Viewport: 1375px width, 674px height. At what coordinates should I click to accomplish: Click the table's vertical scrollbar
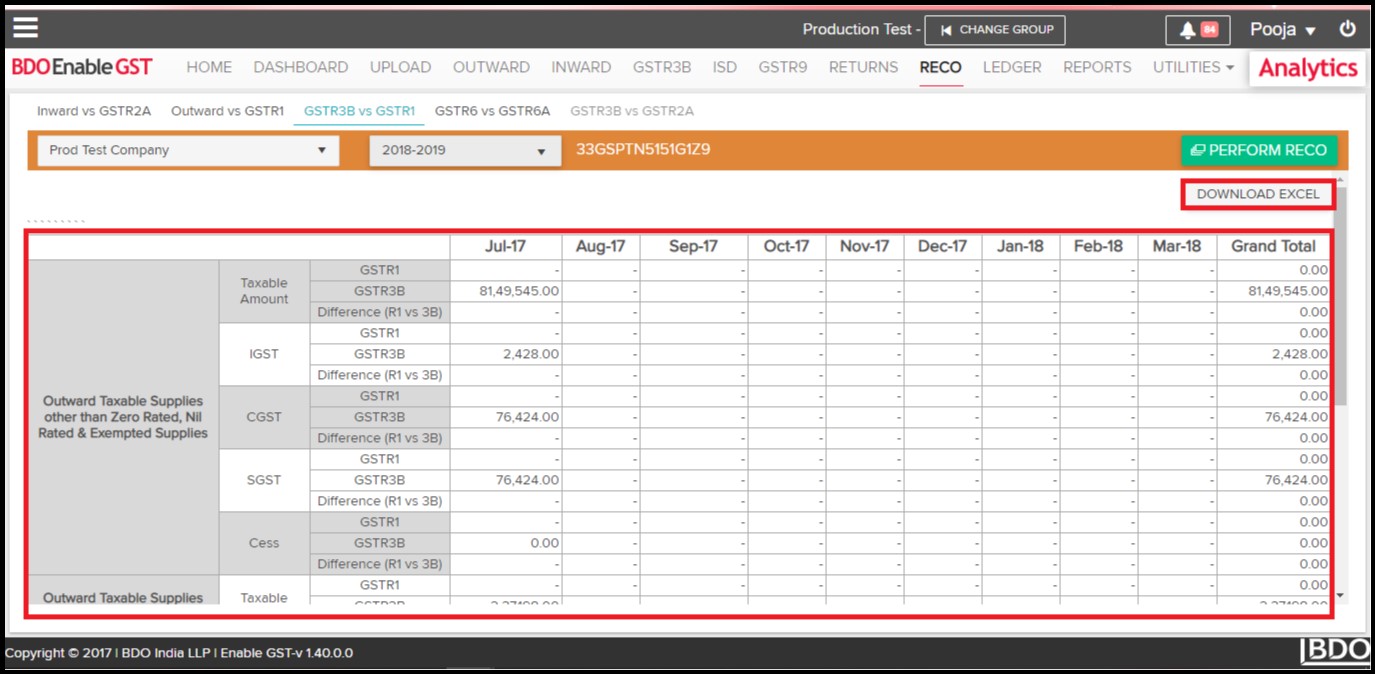tap(1340, 300)
